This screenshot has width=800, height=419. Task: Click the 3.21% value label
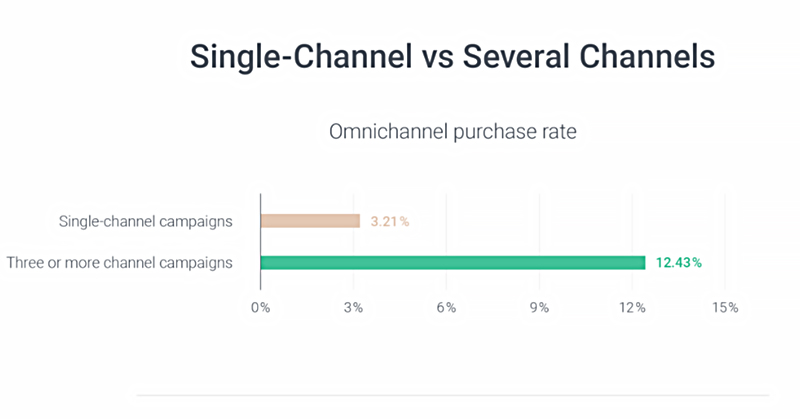(390, 221)
